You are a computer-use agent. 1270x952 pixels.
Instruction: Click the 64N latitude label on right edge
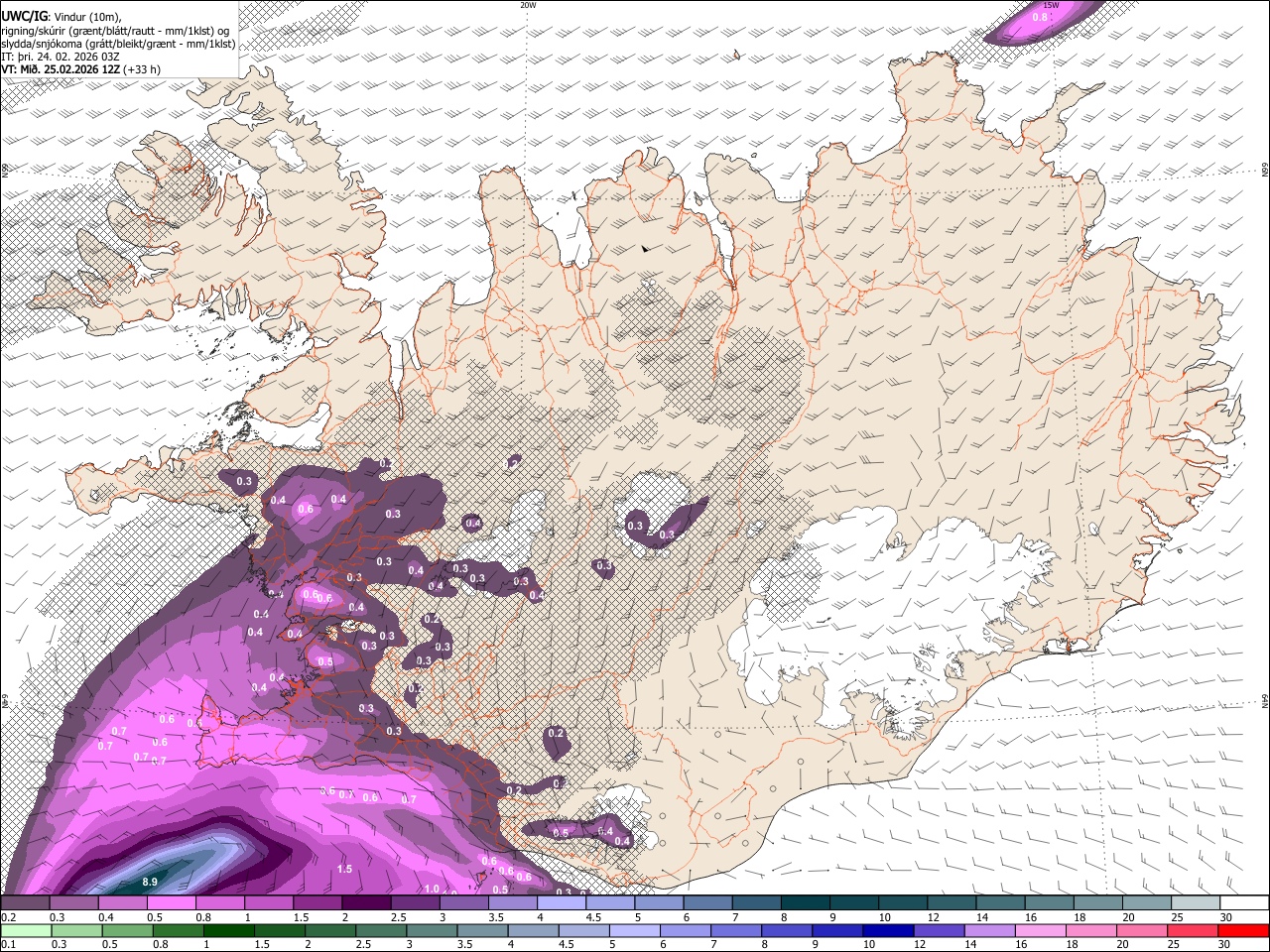pyautogui.click(x=1265, y=701)
